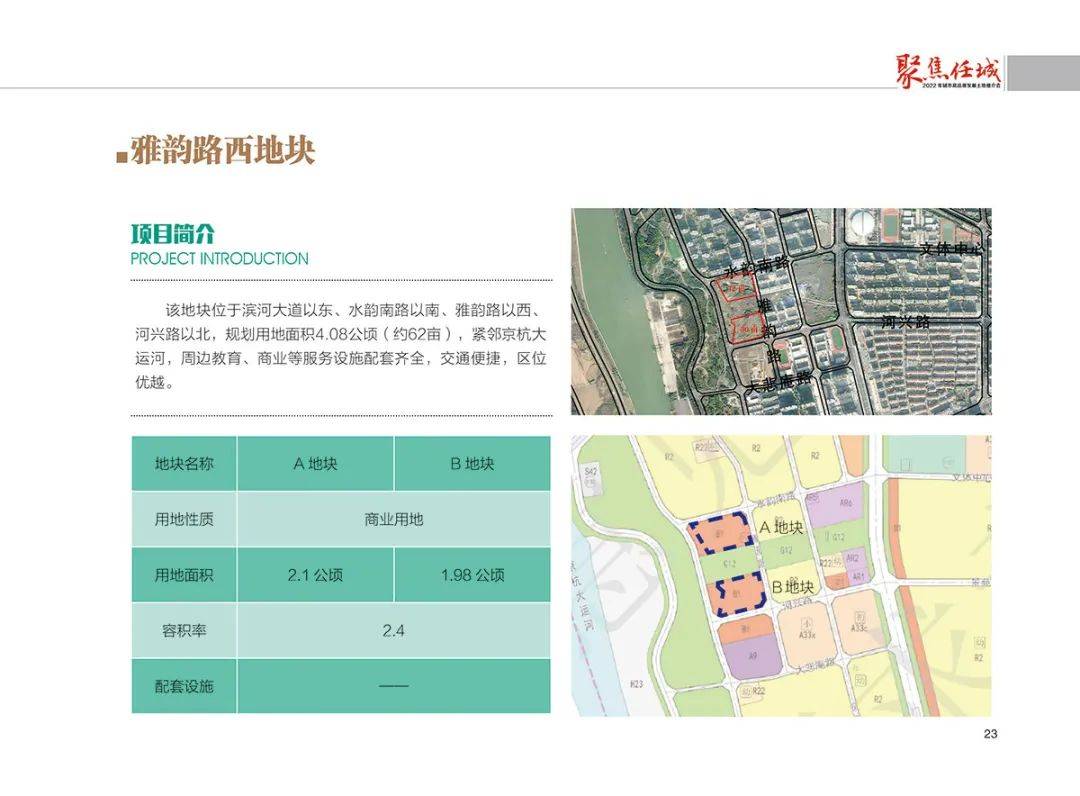The height and width of the screenshot is (796, 1080).
Task: Click the 雅韵路西地块 slide title
Action: [x=222, y=151]
